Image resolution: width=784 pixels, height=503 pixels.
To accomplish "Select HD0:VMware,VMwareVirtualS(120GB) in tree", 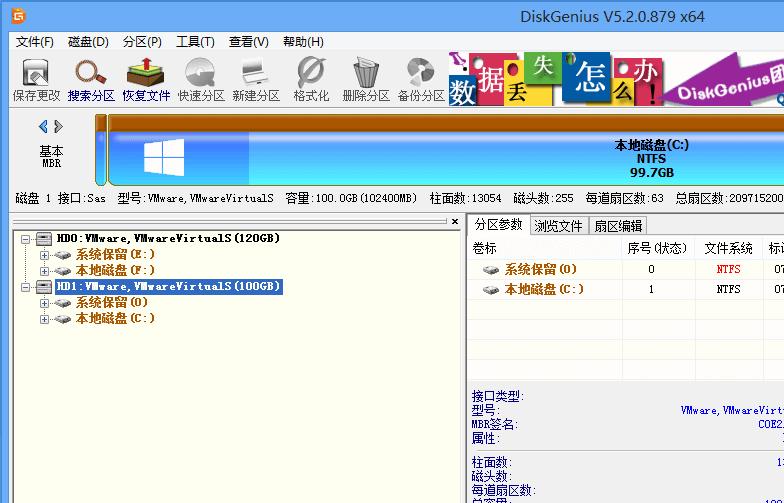I will pyautogui.click(x=168, y=238).
